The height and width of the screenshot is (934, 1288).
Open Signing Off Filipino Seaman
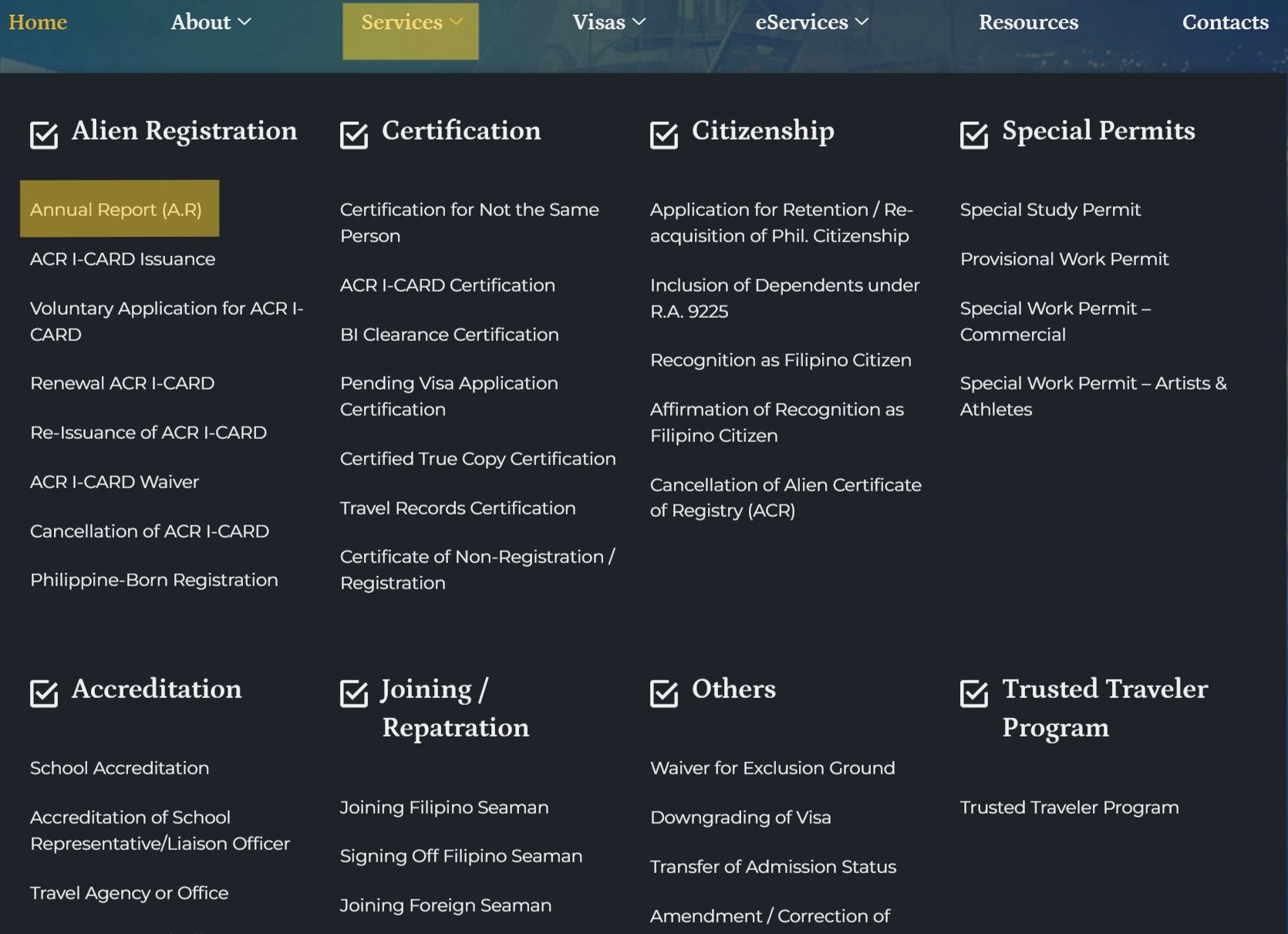[461, 856]
